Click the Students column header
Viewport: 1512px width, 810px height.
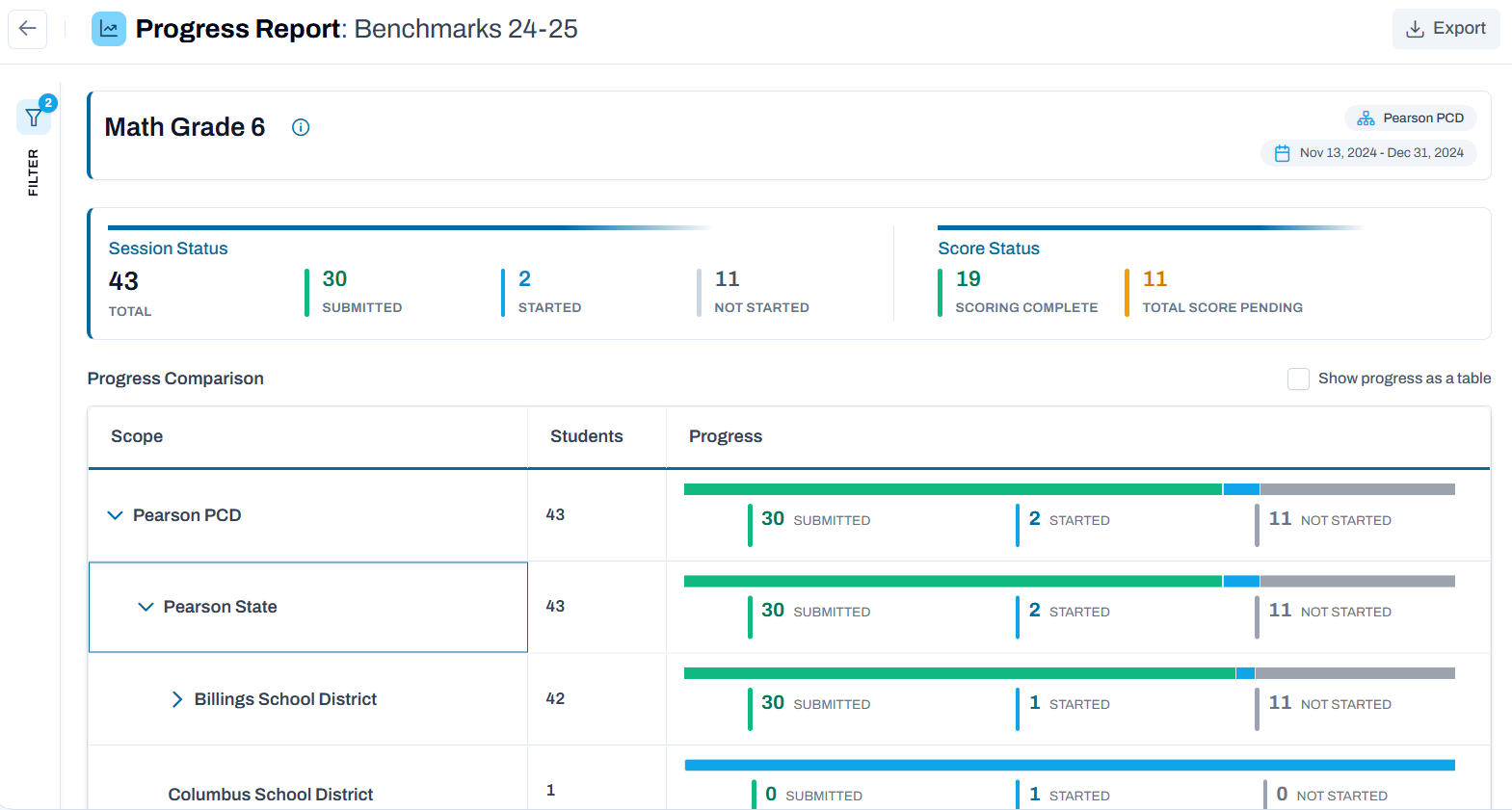coord(587,436)
